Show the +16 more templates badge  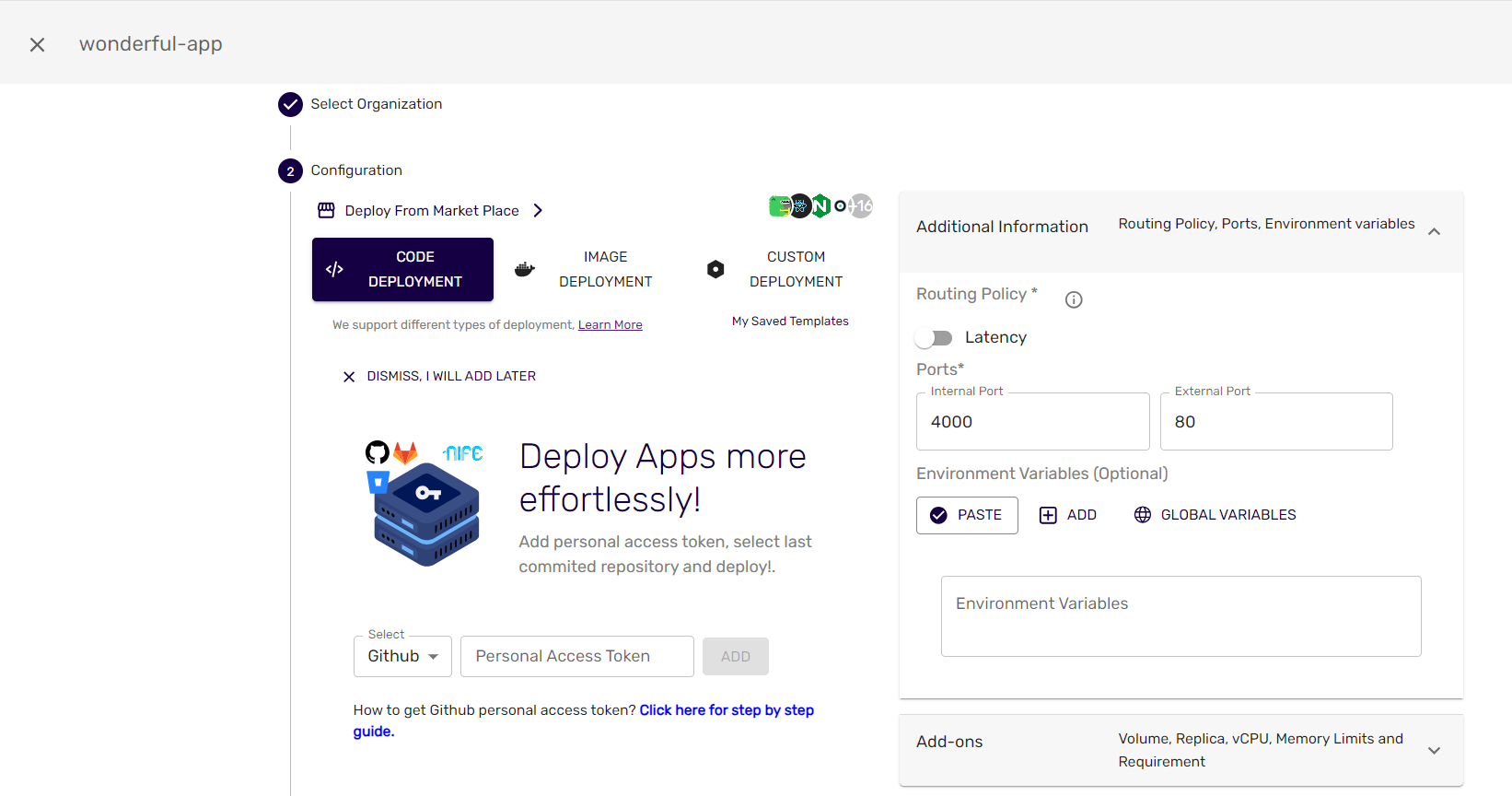(x=861, y=205)
